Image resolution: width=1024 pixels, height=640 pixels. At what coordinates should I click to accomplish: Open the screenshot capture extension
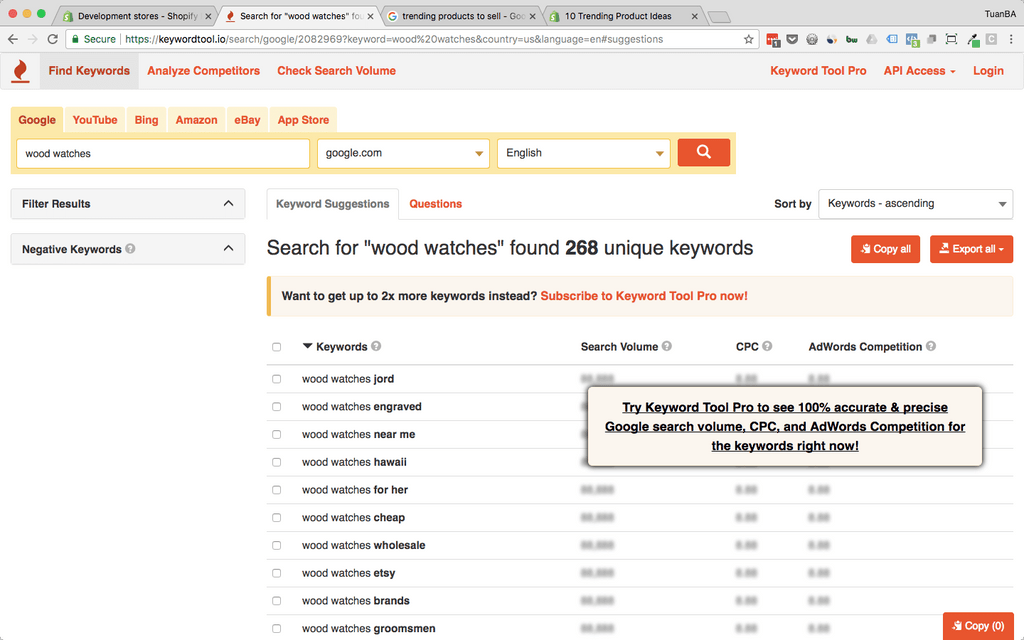coord(952,39)
